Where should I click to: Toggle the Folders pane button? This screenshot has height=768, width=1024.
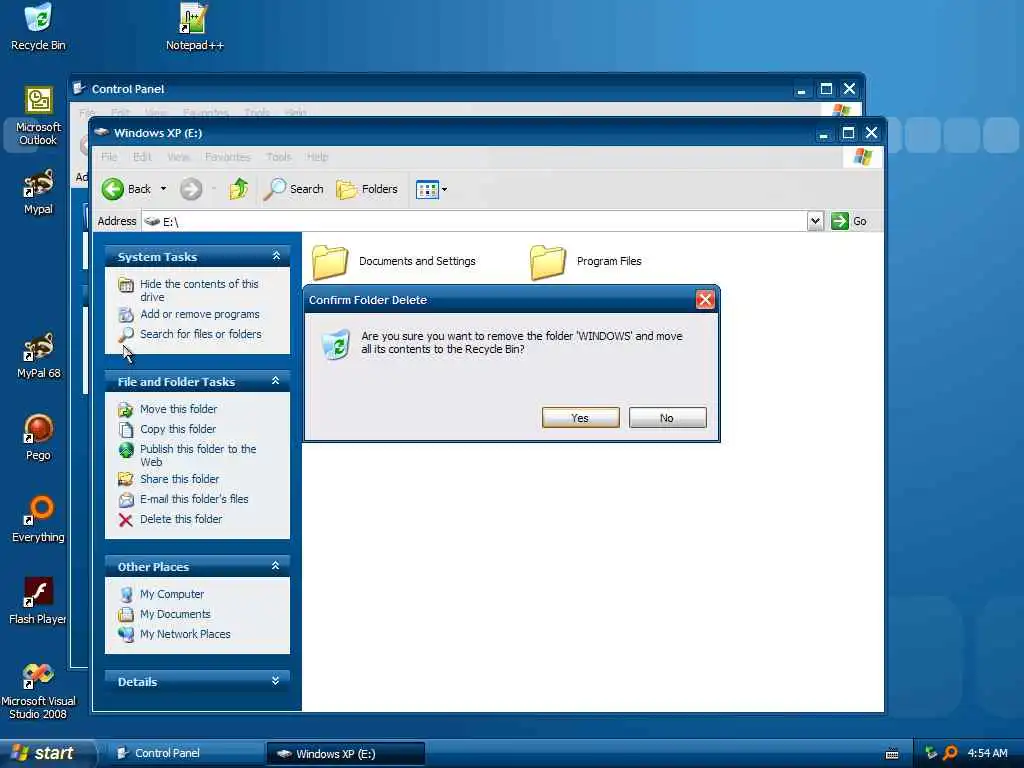(367, 189)
